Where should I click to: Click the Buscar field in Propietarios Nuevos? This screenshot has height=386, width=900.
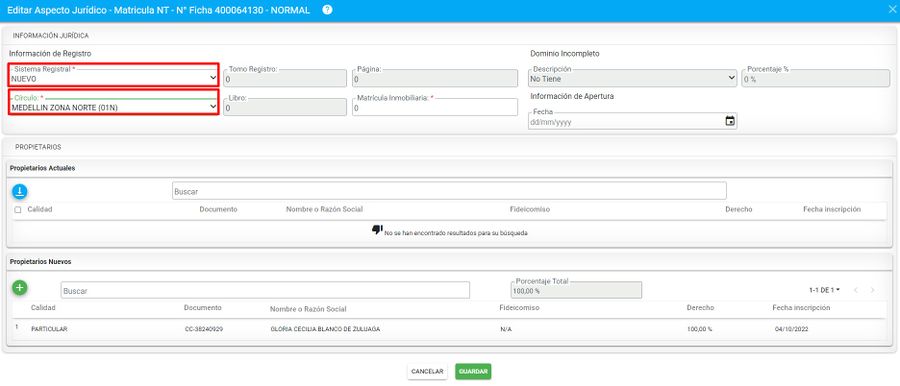pos(265,291)
